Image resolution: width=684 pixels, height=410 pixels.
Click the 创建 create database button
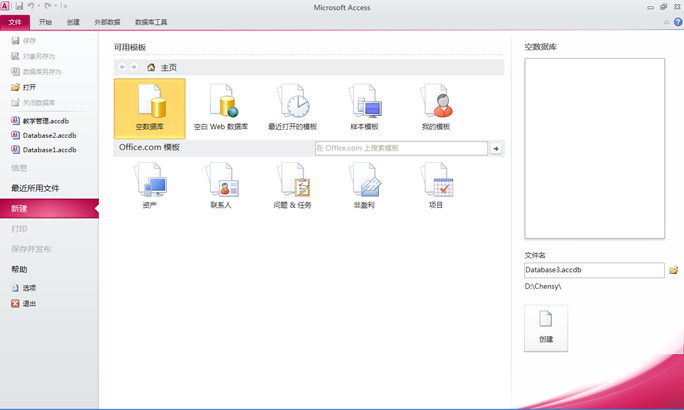546,328
